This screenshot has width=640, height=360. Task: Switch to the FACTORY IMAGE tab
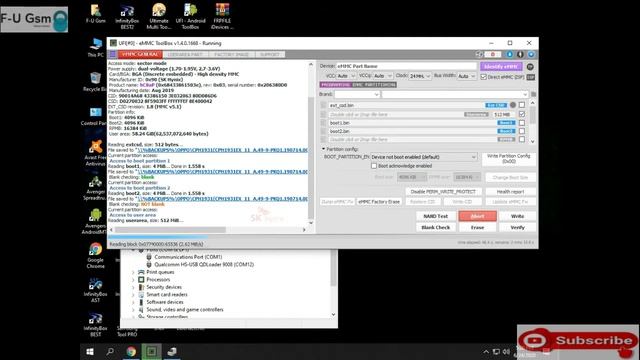click(x=231, y=54)
